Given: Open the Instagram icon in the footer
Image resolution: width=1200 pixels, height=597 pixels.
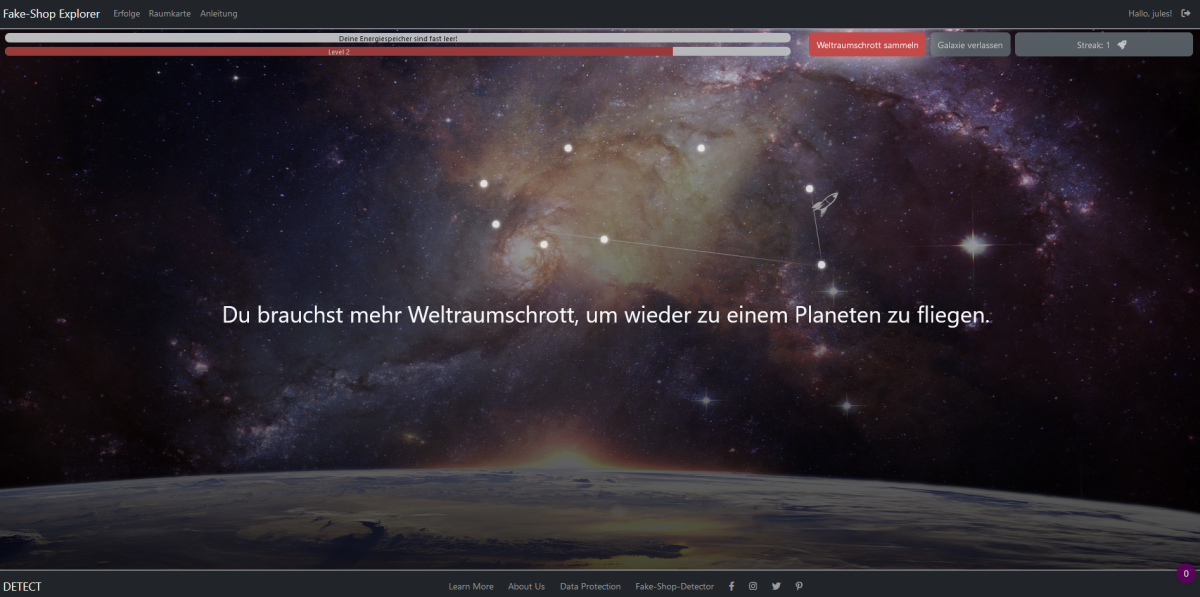Looking at the screenshot, I should pos(753,586).
